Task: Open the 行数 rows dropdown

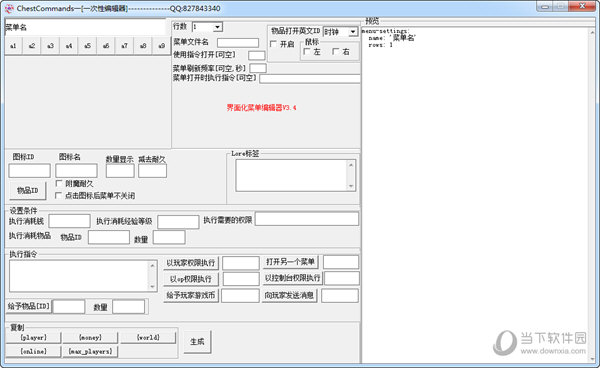Action: pos(217,27)
